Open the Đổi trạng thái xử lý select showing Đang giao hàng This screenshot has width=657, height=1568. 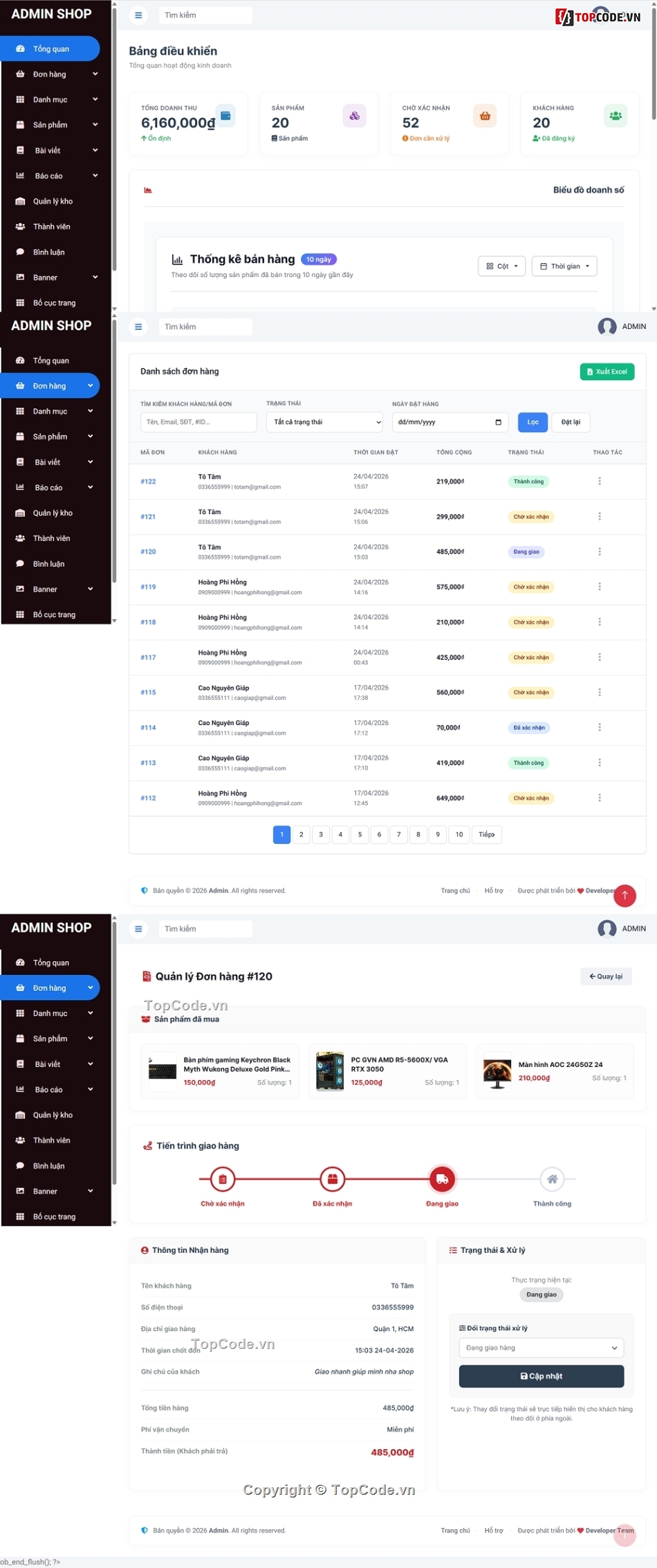point(542,1348)
